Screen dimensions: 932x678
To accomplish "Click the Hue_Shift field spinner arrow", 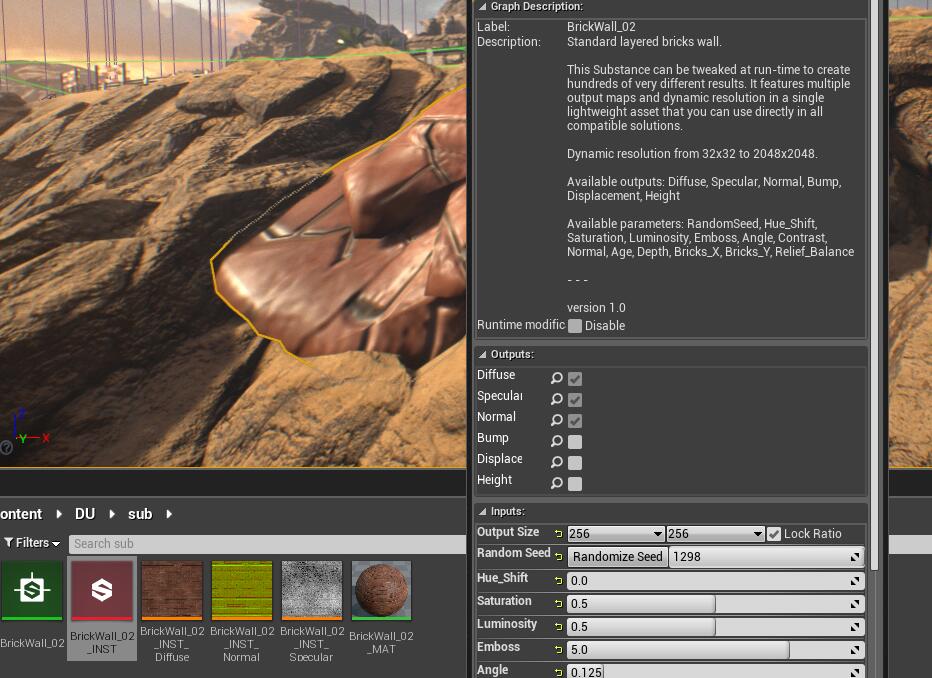I will [855, 581].
